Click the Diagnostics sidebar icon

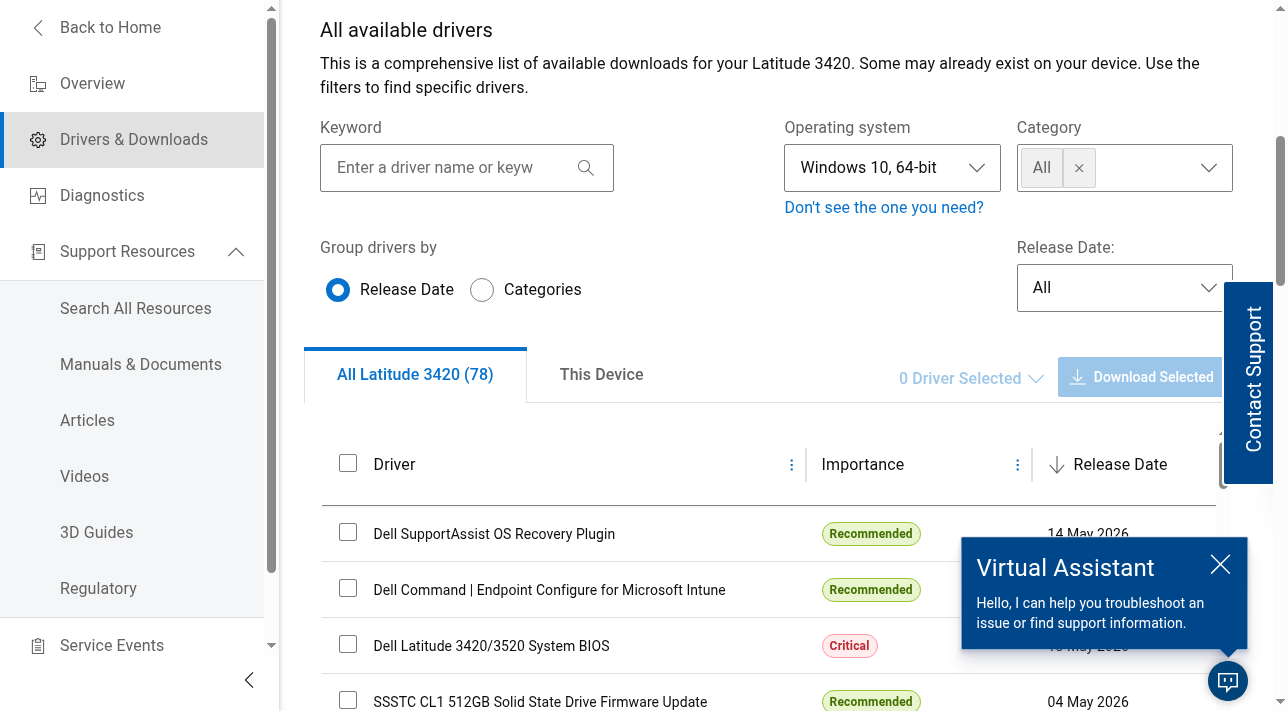[38, 196]
